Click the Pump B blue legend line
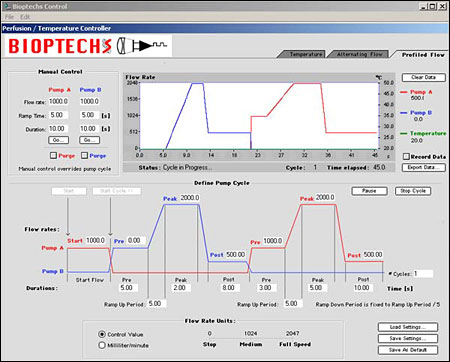This screenshot has height=362, width=450. [x=404, y=113]
